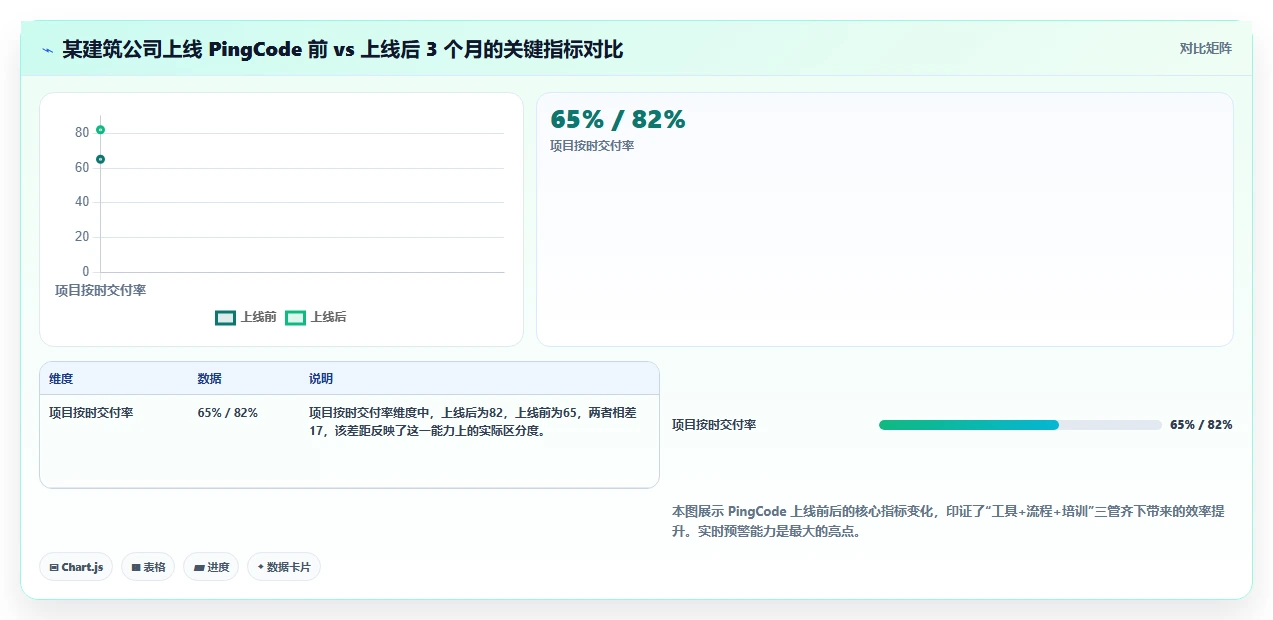Viewport: 1273px width, 620px height.
Task: Select the 65% / 82% table cell
Action: (228, 413)
